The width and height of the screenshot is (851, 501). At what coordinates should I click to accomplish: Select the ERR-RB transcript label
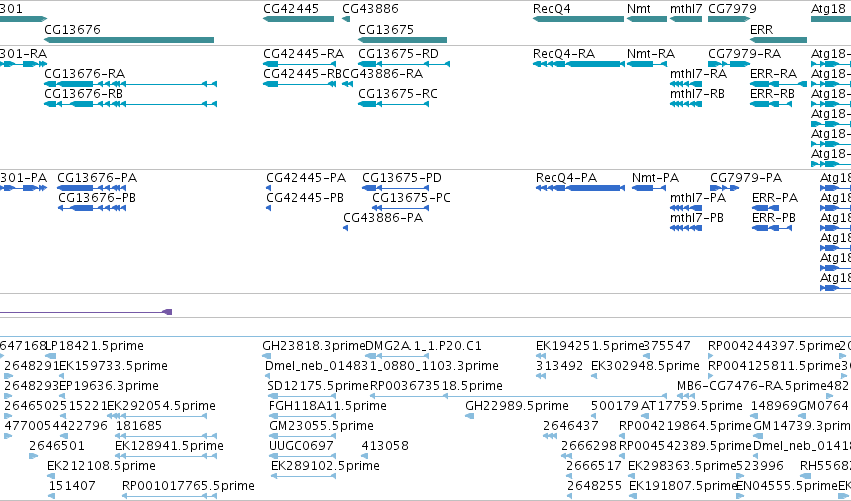[x=772, y=93]
